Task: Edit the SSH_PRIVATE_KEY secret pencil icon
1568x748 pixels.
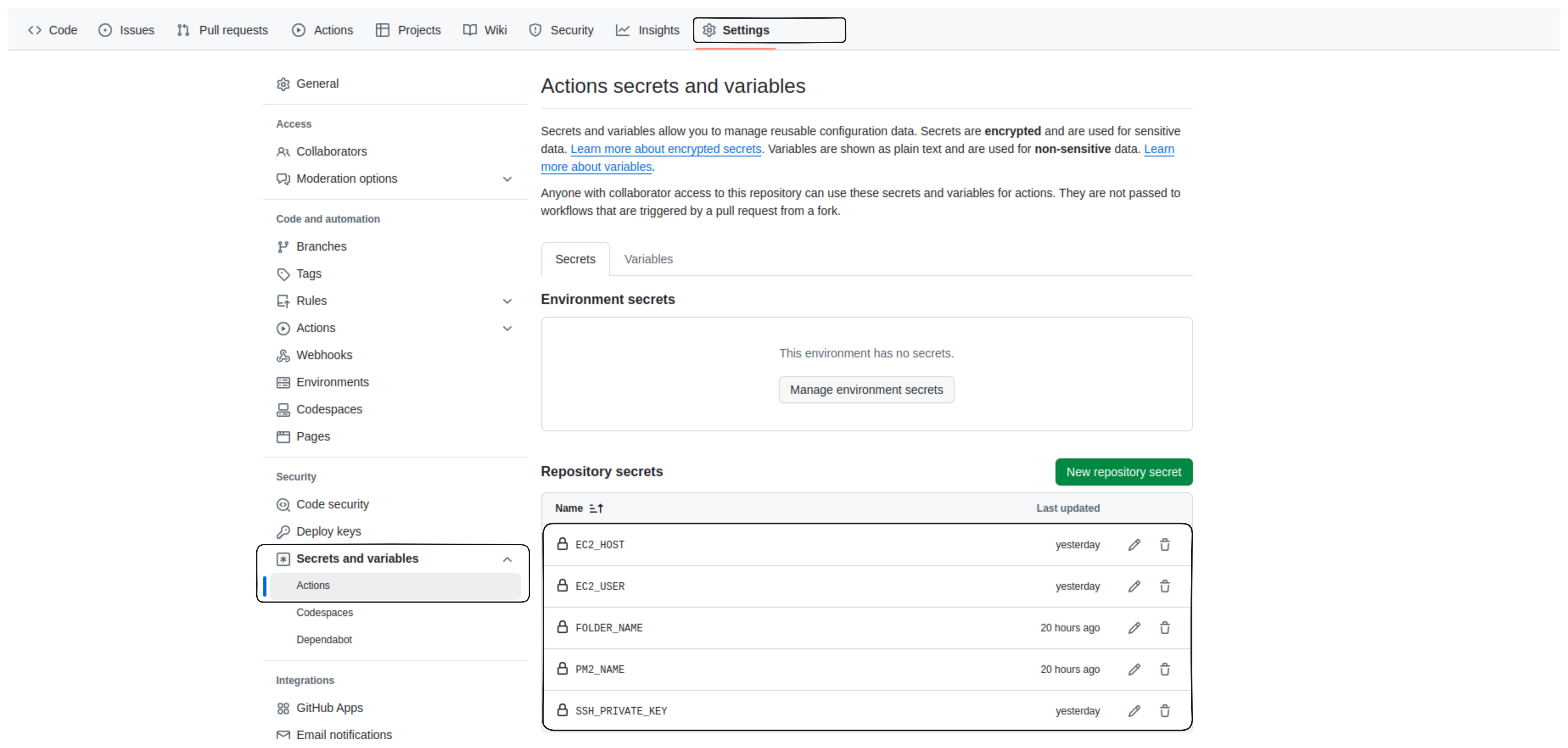Action: click(1134, 710)
